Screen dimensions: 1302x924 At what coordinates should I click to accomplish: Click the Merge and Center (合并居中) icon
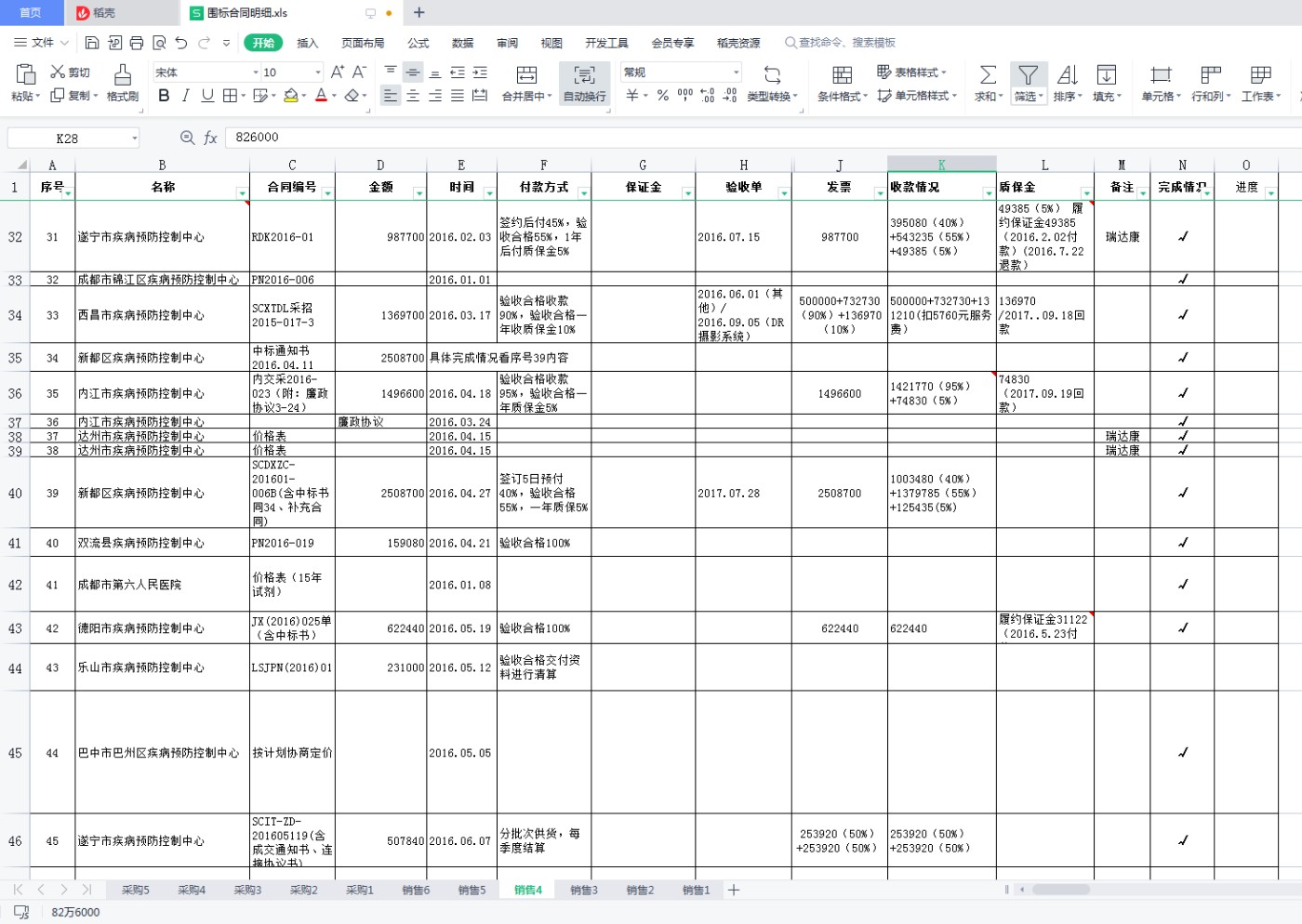point(526,75)
